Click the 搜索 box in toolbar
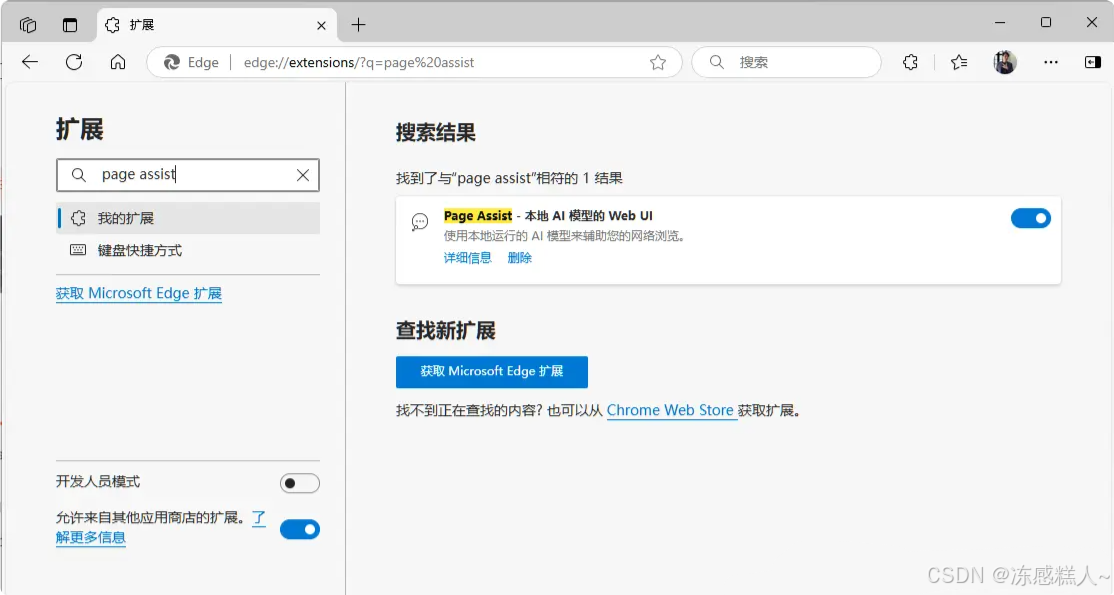Viewport: 1114px width, 595px height. pos(786,63)
